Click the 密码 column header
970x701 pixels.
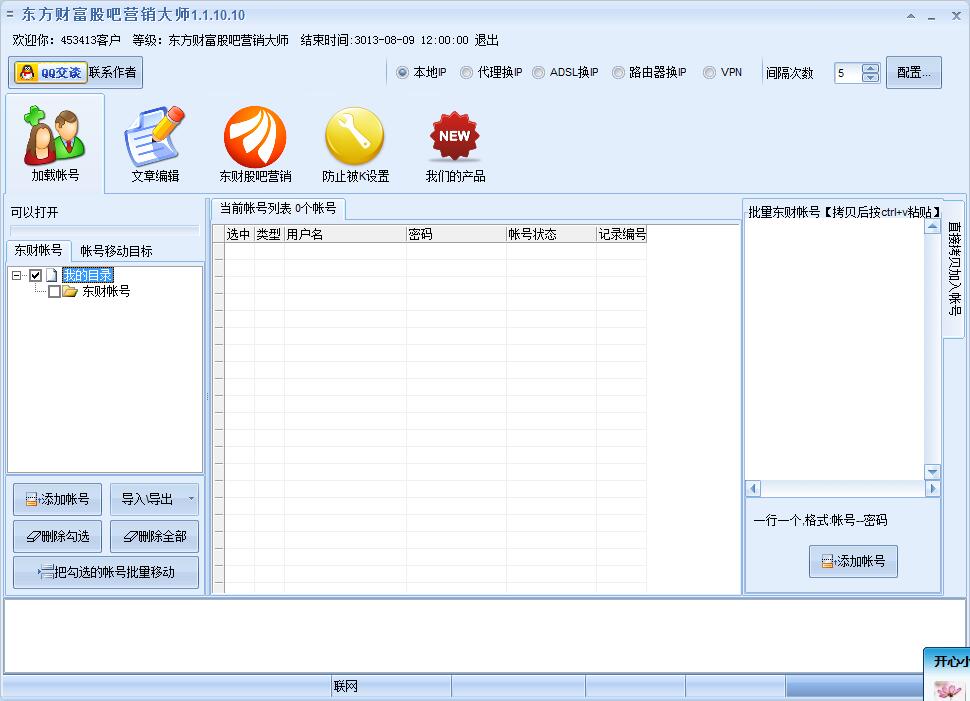[456, 234]
